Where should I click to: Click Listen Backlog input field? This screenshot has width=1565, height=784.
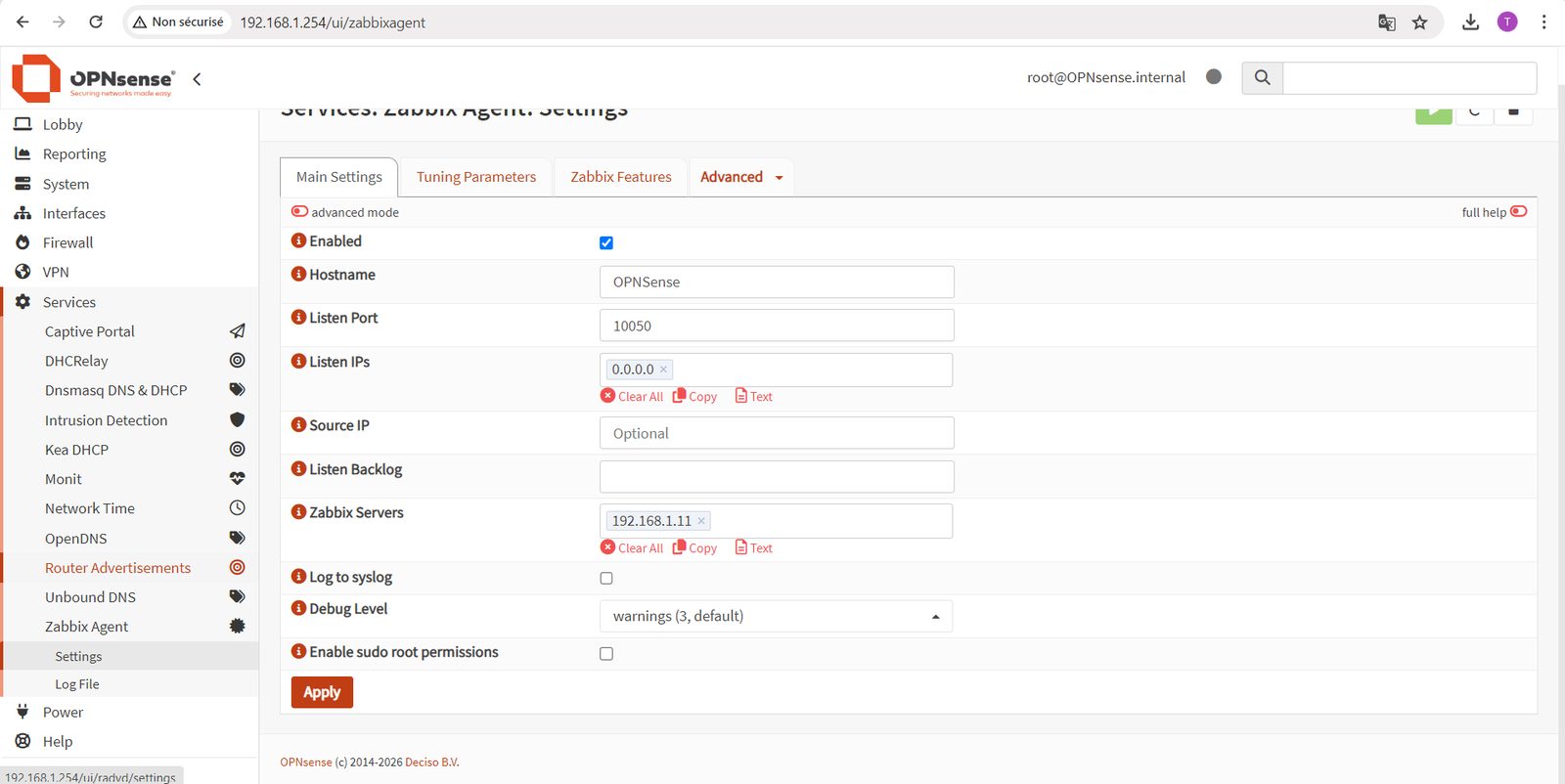tap(777, 477)
